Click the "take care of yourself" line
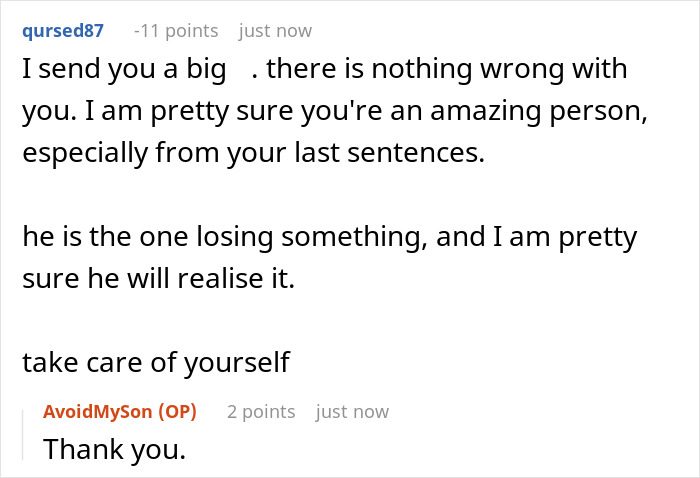 155,361
